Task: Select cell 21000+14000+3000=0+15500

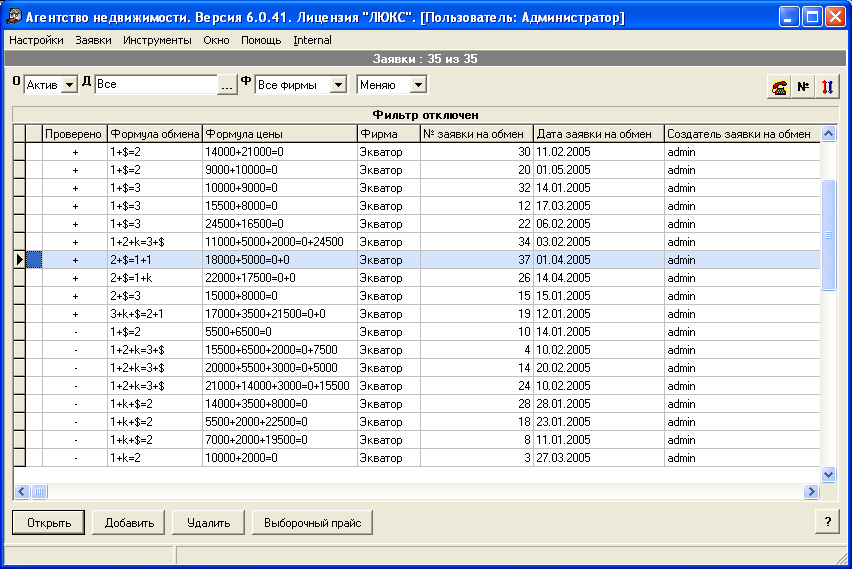Action: [x=280, y=386]
